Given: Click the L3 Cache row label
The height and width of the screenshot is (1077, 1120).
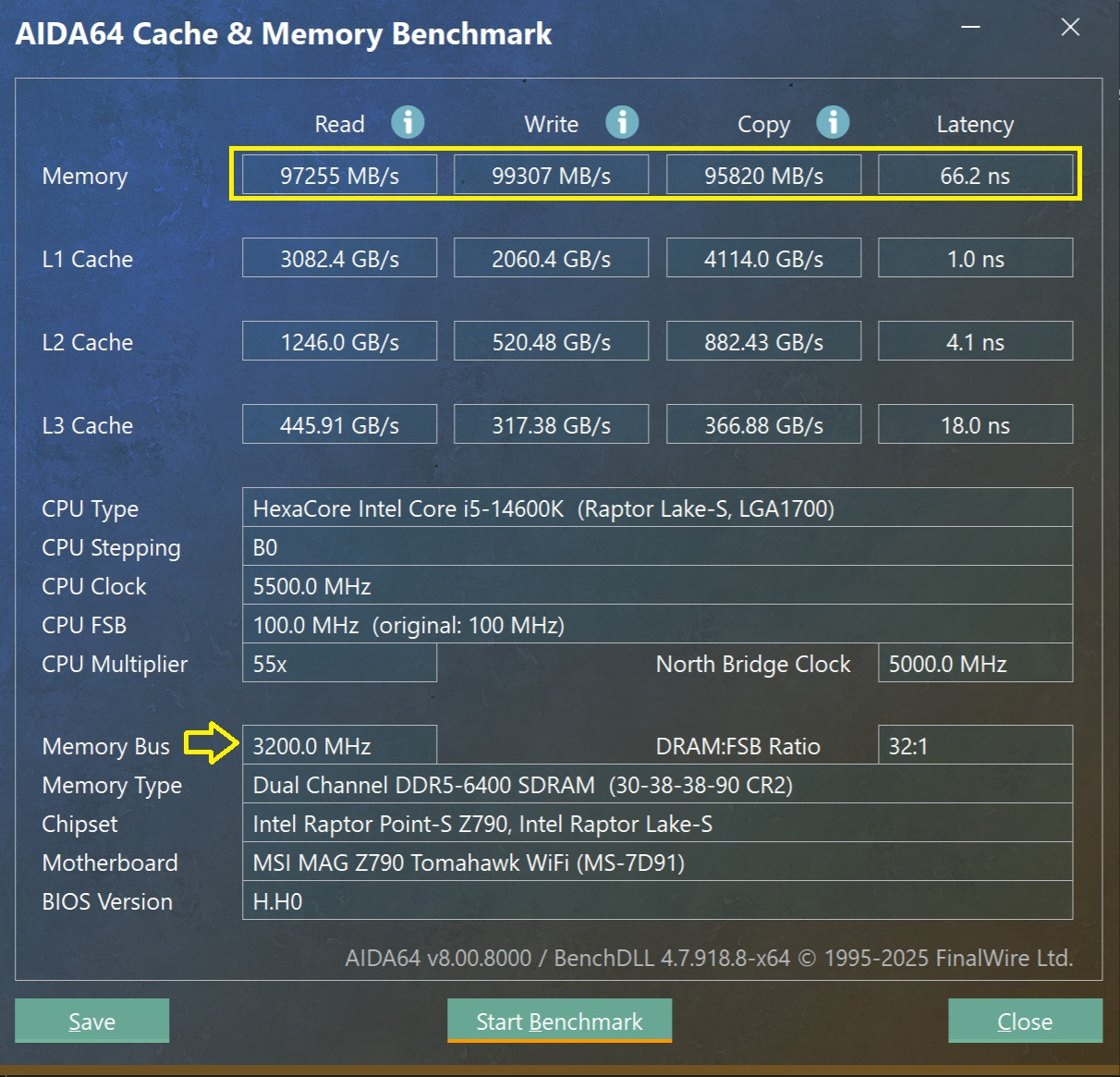Looking at the screenshot, I should 87,425.
